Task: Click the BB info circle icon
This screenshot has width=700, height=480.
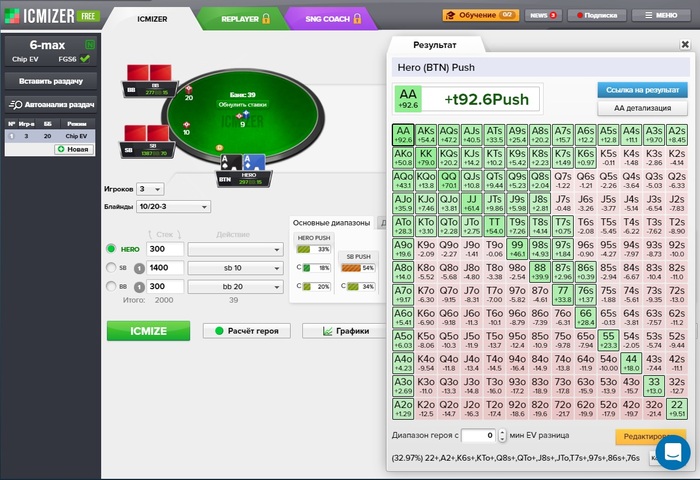Action: [139, 287]
